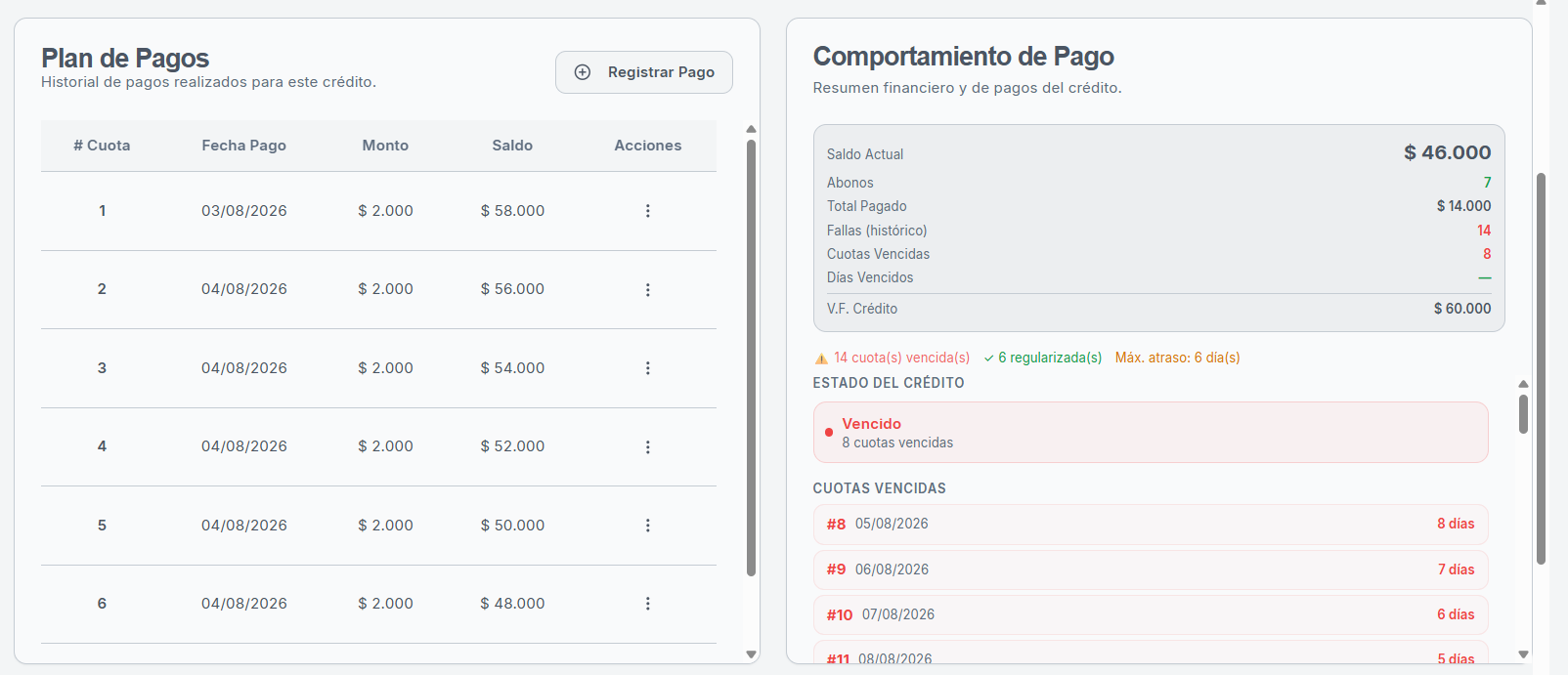This screenshot has height=675, width=1568.
Task: Click the V.F. Crédito value $ 60.000
Action: 1462,309
